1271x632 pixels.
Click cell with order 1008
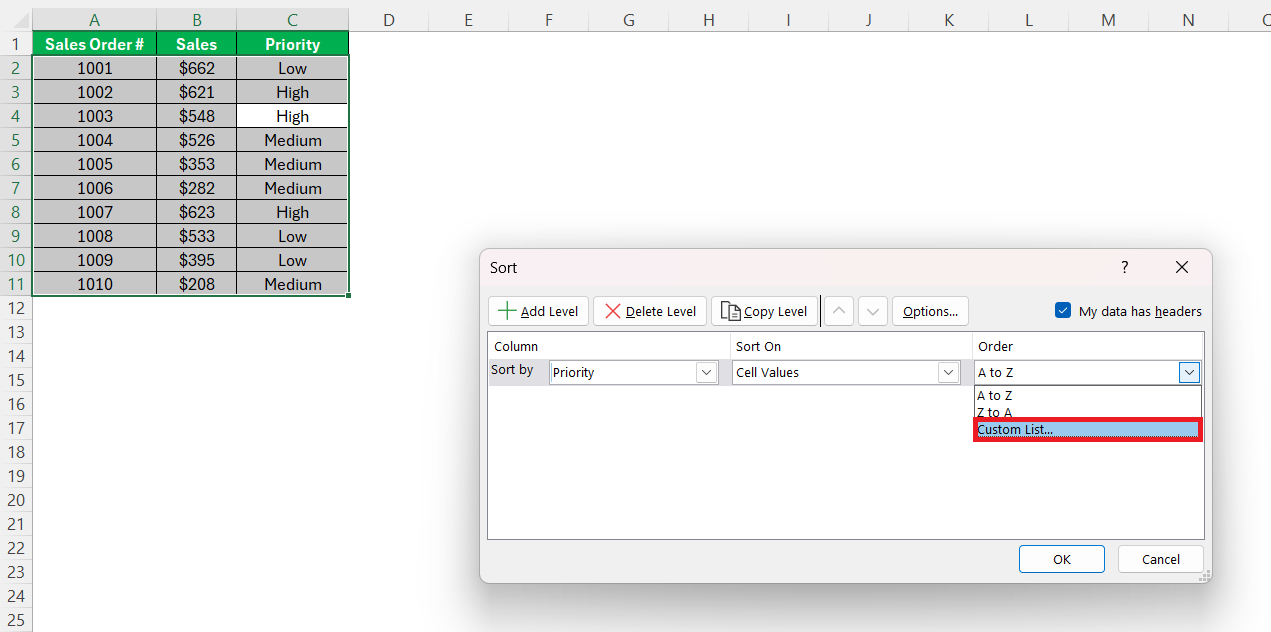pos(95,236)
